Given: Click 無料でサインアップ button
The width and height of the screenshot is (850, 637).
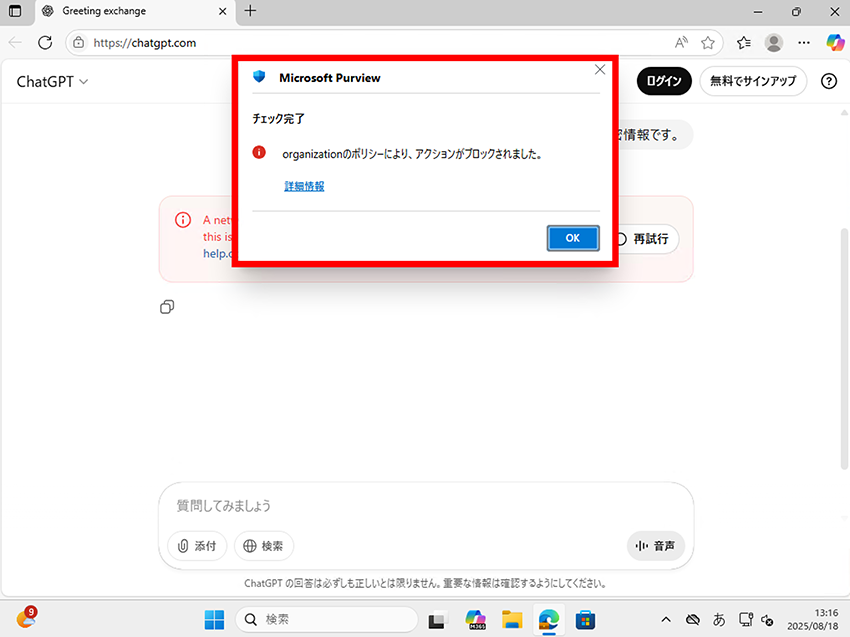Looking at the screenshot, I should 753,82.
